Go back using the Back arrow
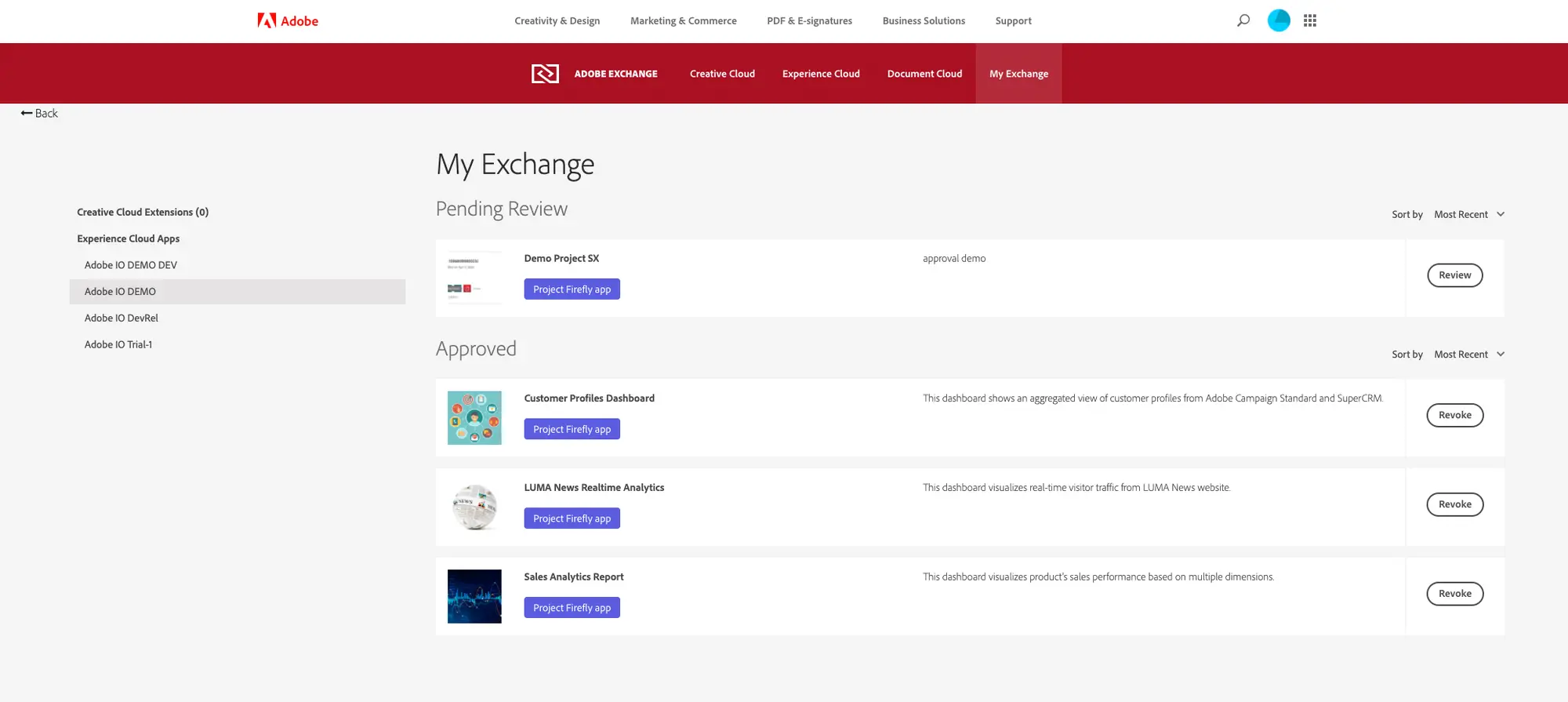 point(39,113)
